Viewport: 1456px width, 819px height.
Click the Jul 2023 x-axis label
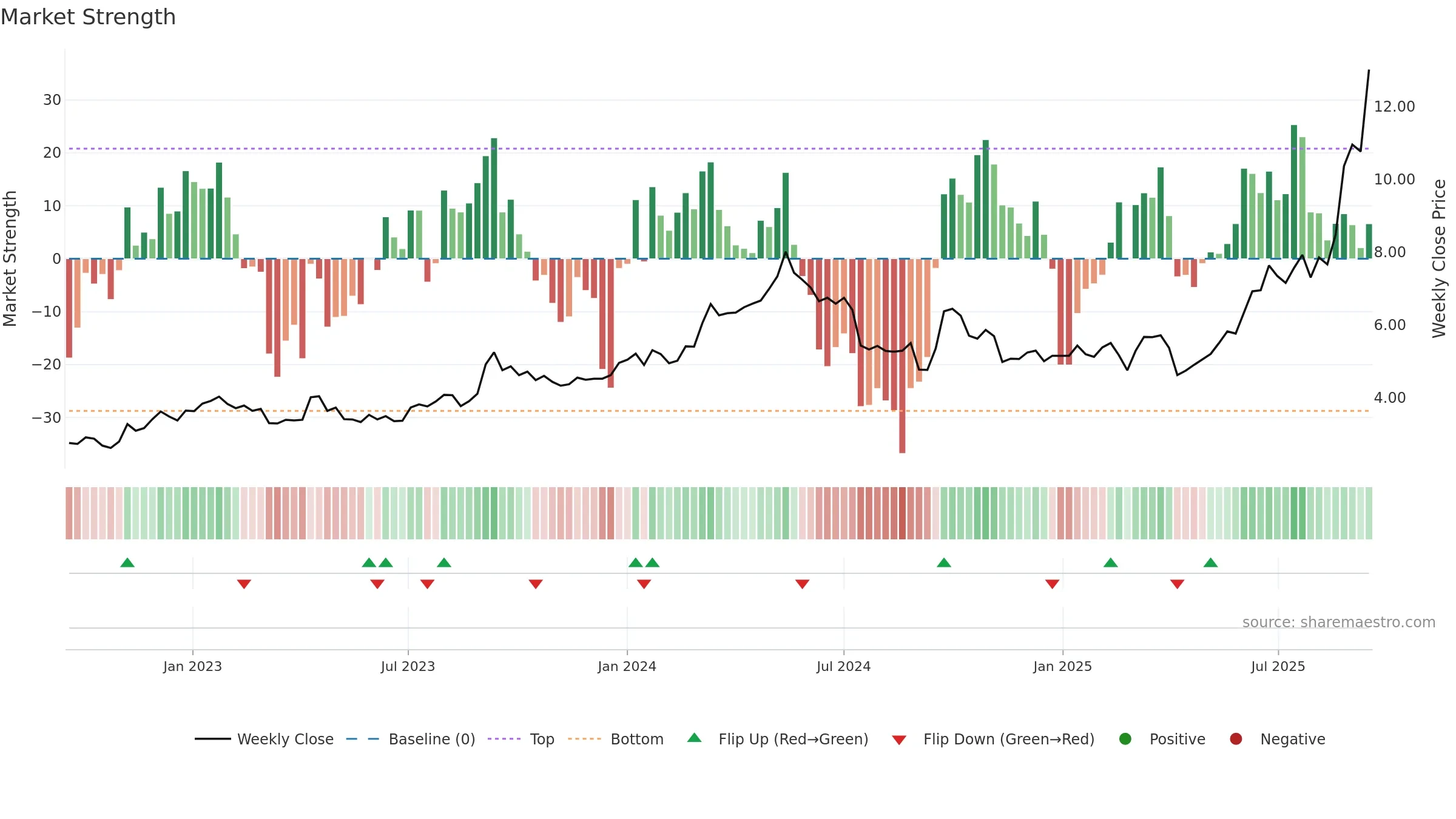pyautogui.click(x=408, y=666)
